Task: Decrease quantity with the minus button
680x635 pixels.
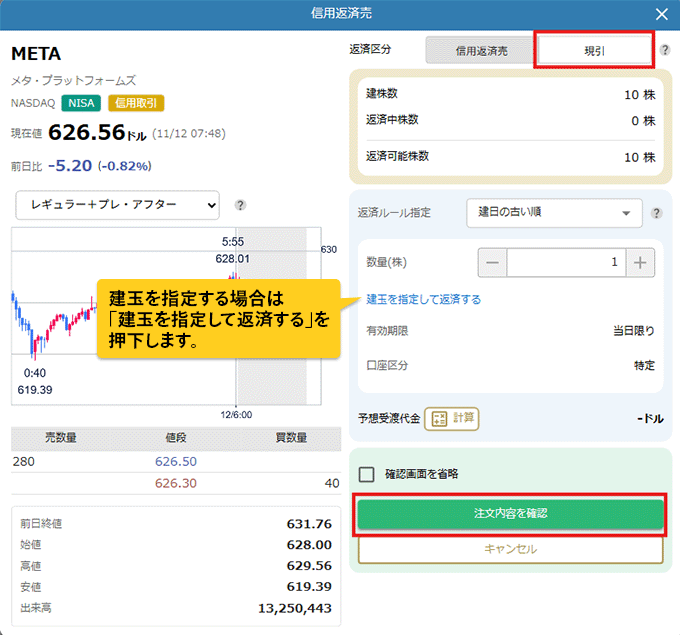Action: coord(492,263)
